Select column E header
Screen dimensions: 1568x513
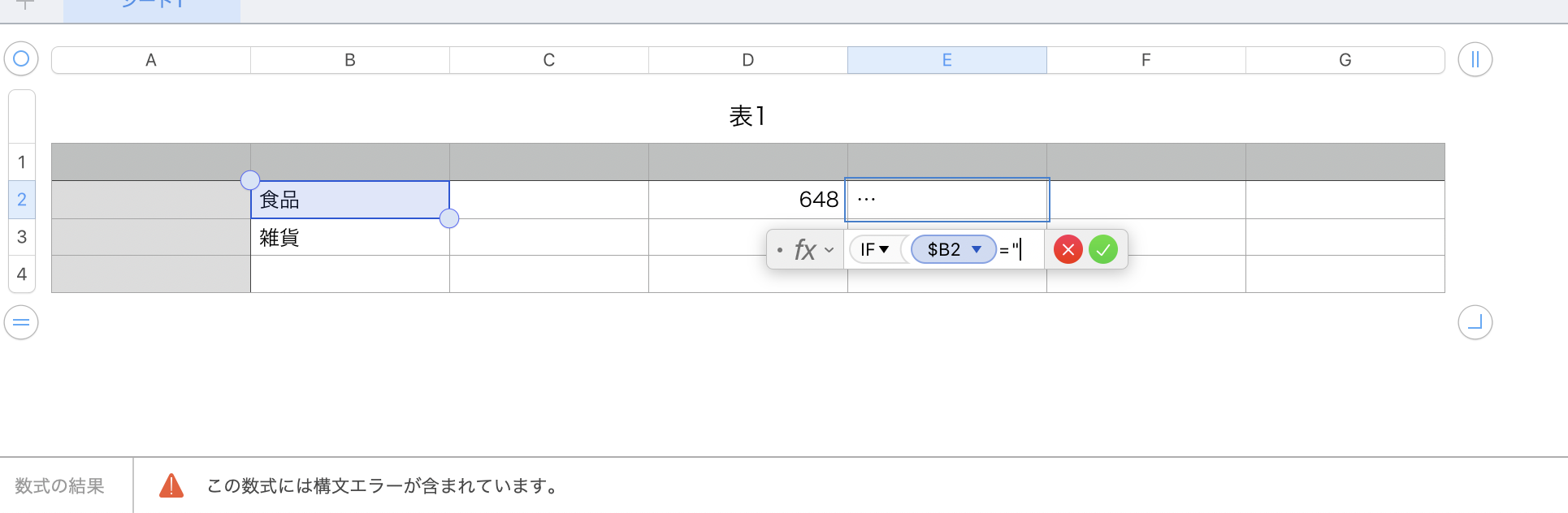(x=946, y=60)
